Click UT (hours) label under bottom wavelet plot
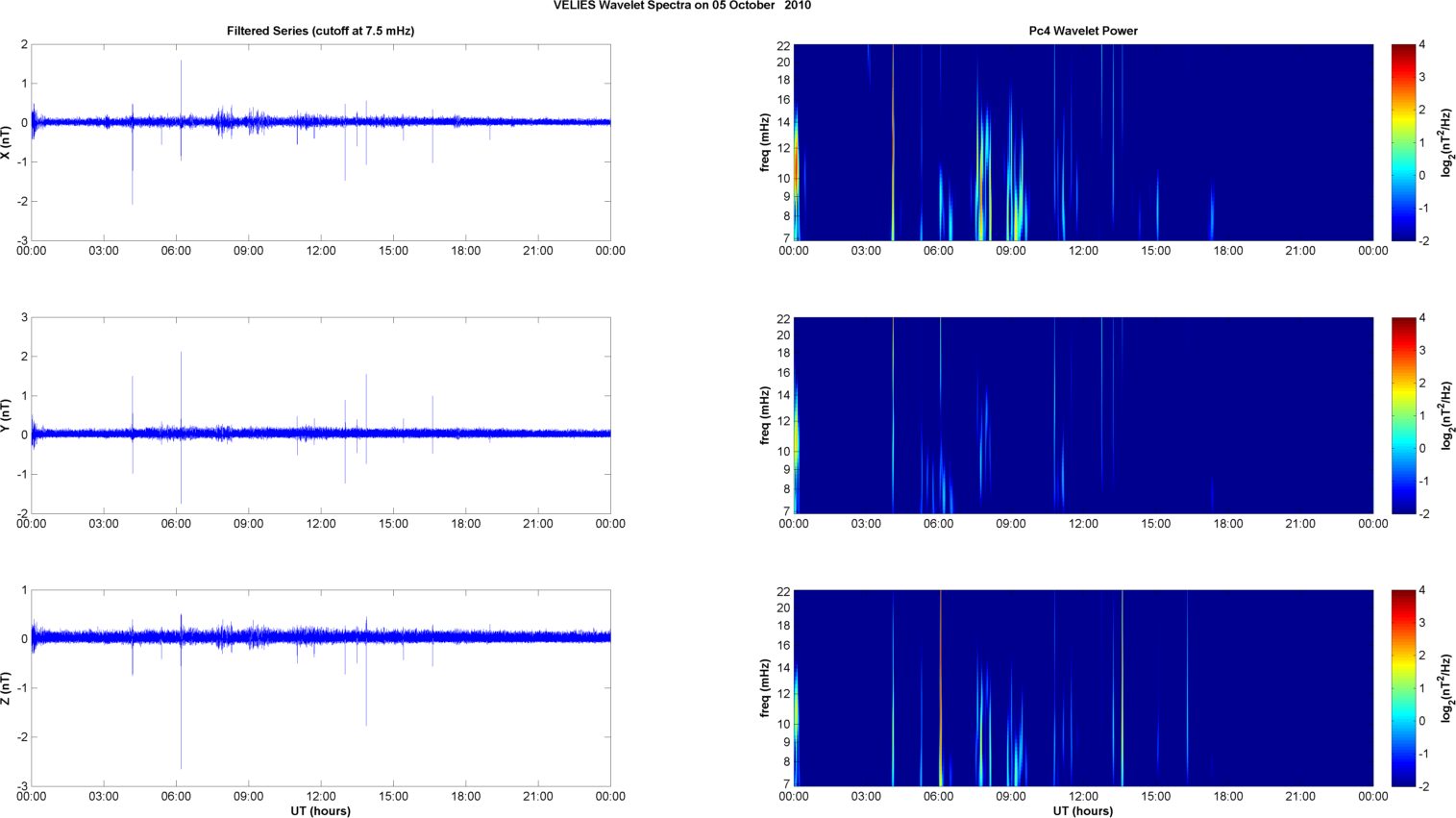 tap(1082, 810)
